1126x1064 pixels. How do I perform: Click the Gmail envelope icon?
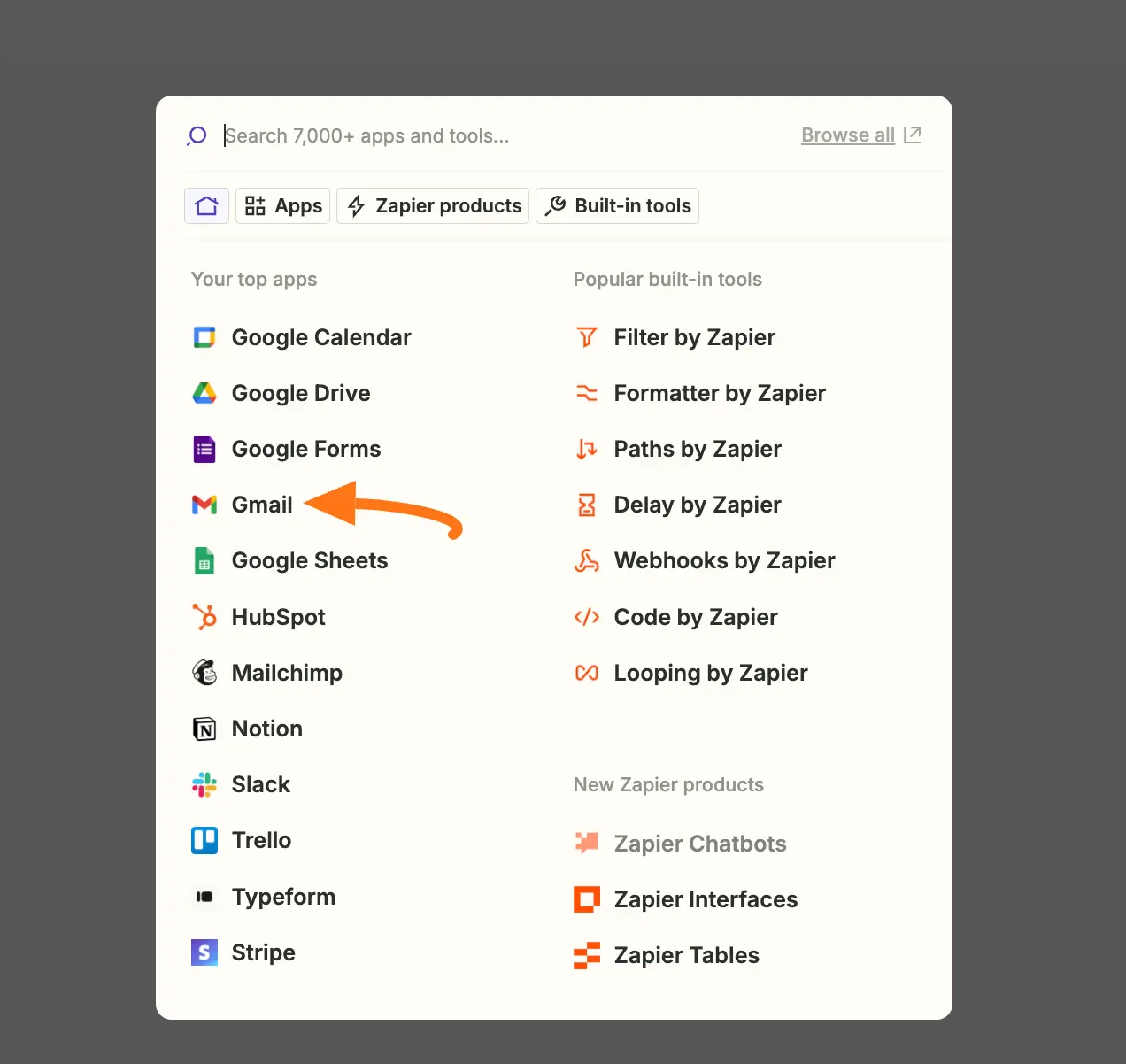(204, 505)
